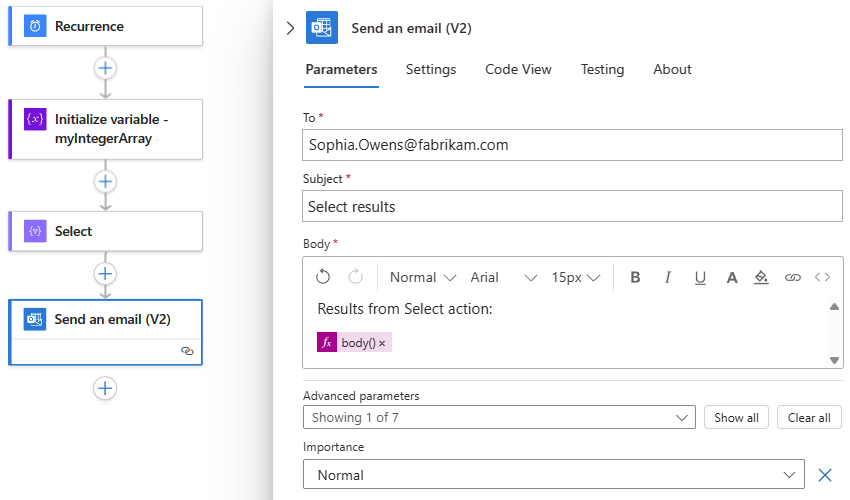Open the Settings tab
Screen dimensions: 850x500
point(431,69)
